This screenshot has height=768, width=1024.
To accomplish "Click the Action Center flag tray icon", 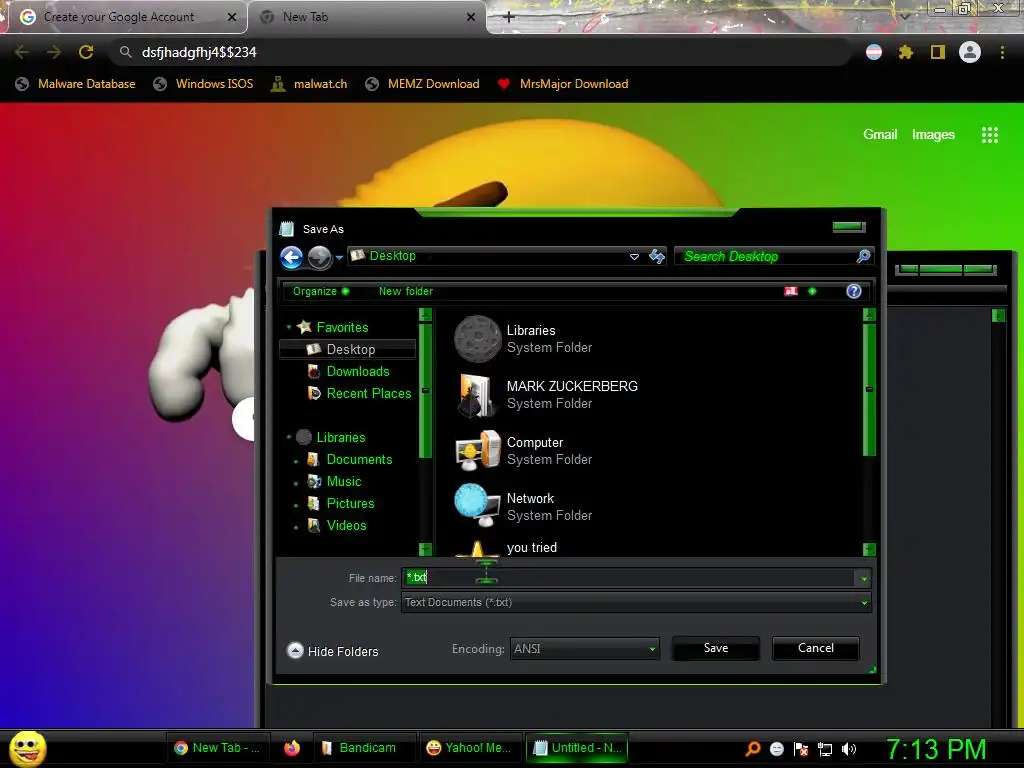I will tap(801, 749).
